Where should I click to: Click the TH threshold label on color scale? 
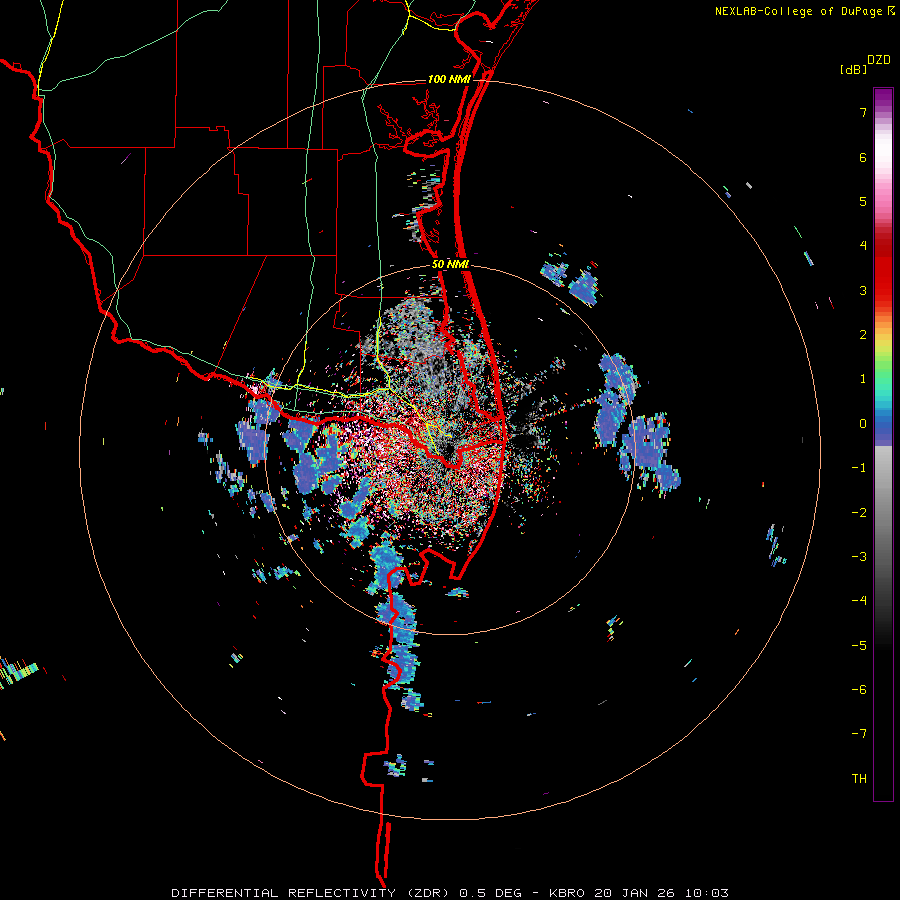point(859,779)
